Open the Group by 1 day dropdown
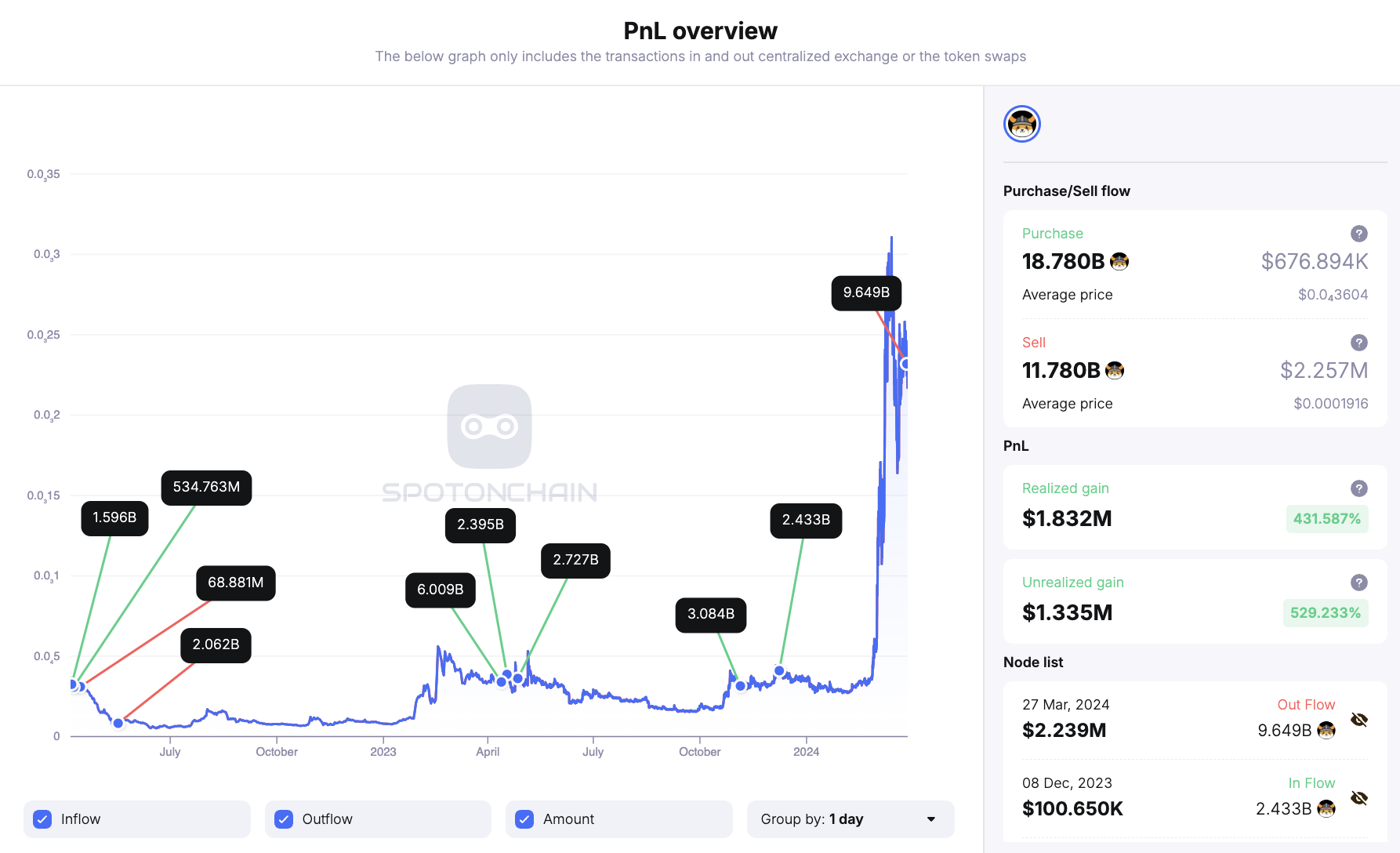The height and width of the screenshot is (853, 1400). (x=851, y=819)
